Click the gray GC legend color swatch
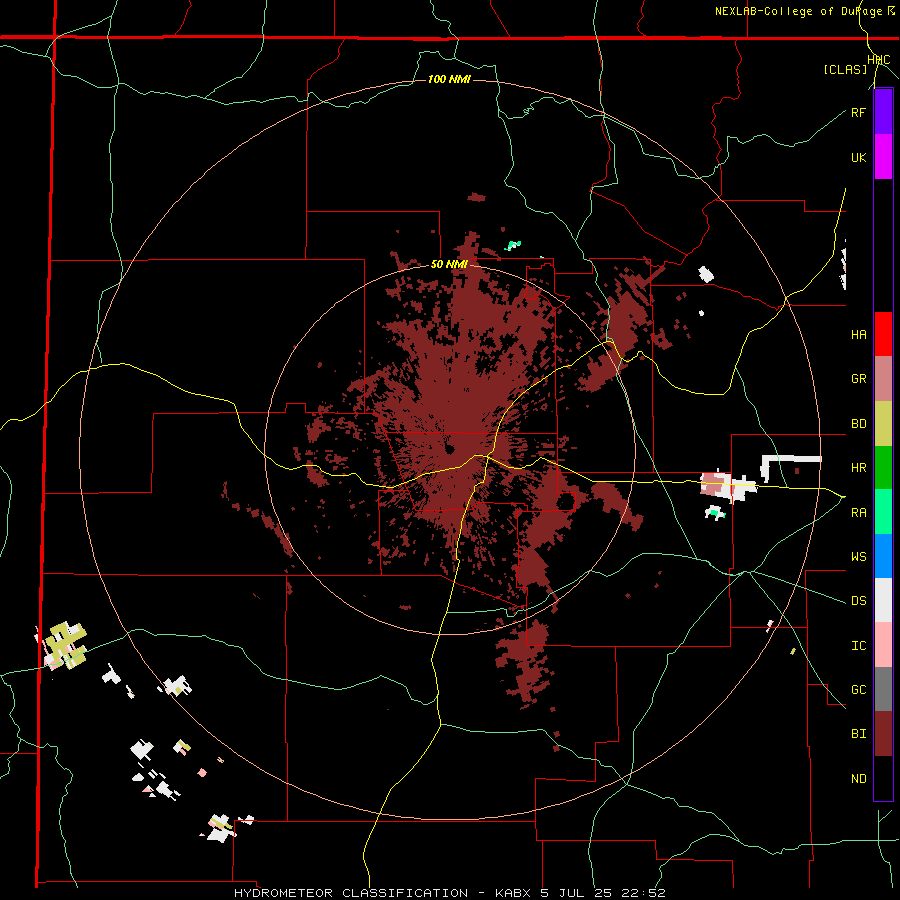This screenshot has width=900, height=900. click(883, 689)
